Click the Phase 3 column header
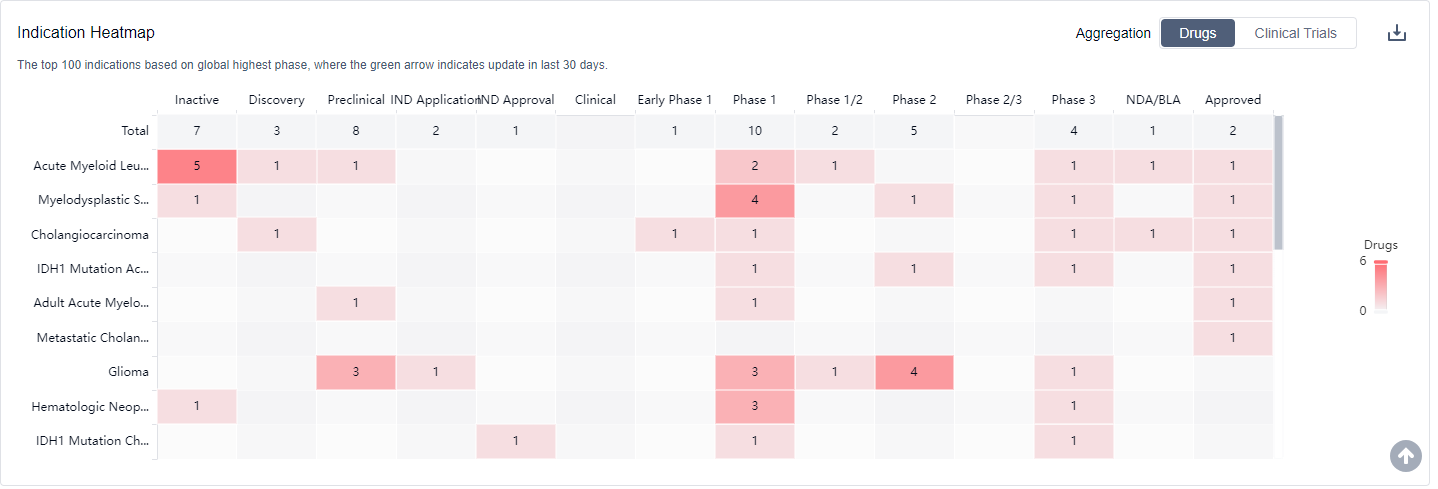1438x489 pixels. (1073, 100)
